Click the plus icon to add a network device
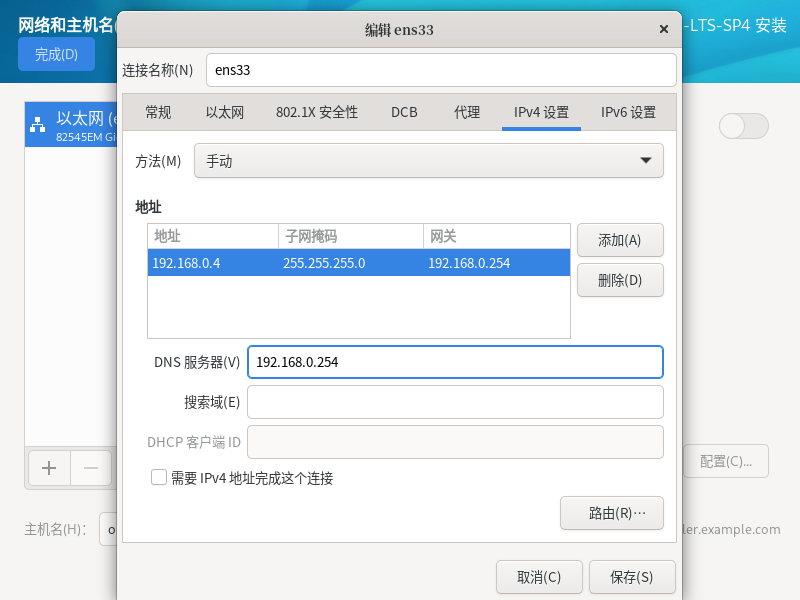The image size is (800, 600). coord(49,468)
